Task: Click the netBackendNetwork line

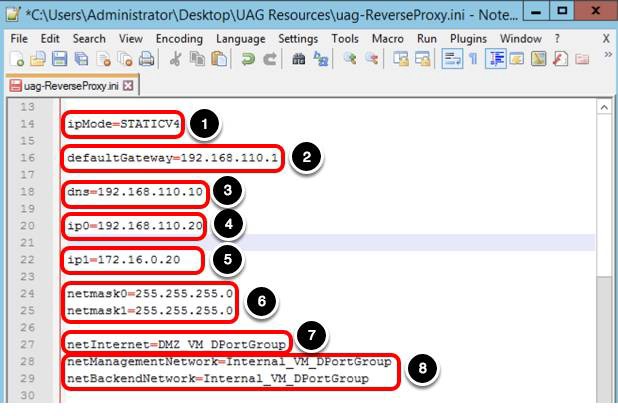Action: point(218,379)
